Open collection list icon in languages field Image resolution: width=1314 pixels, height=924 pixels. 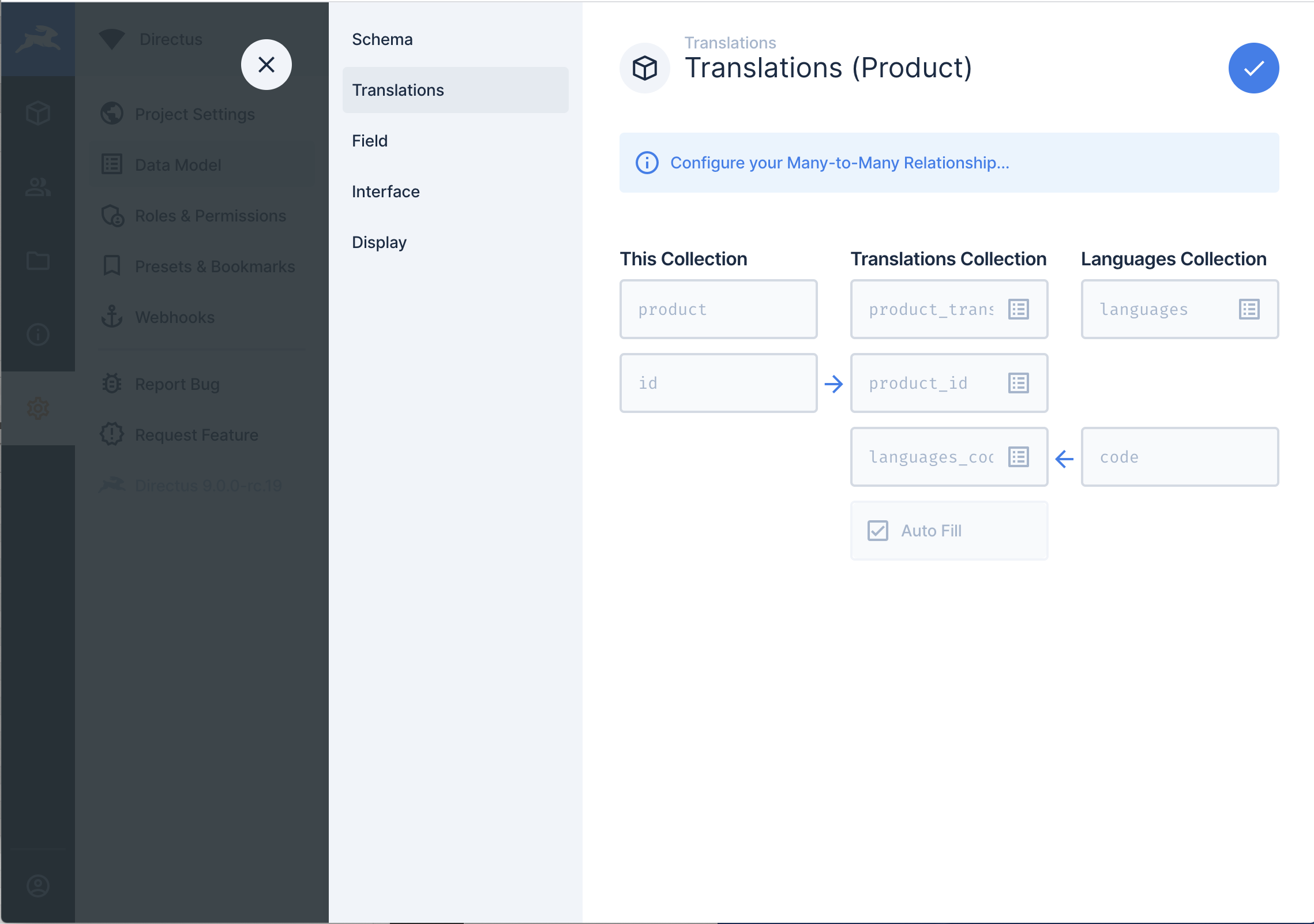coord(1249,310)
